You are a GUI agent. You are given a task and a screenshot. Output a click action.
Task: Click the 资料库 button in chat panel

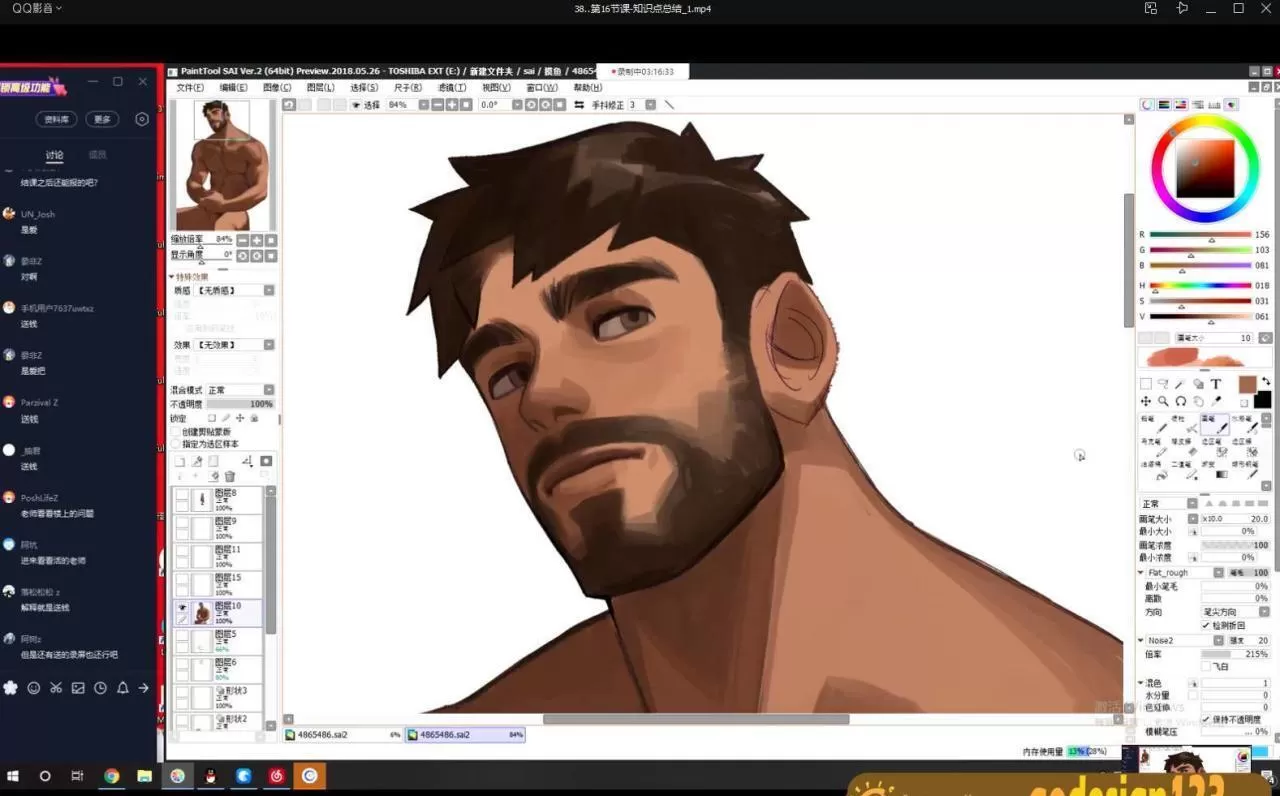pos(57,119)
